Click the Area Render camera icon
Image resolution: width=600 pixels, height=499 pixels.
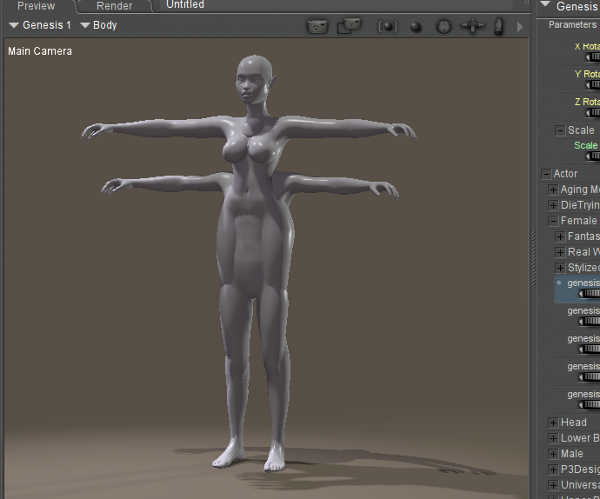(349, 26)
